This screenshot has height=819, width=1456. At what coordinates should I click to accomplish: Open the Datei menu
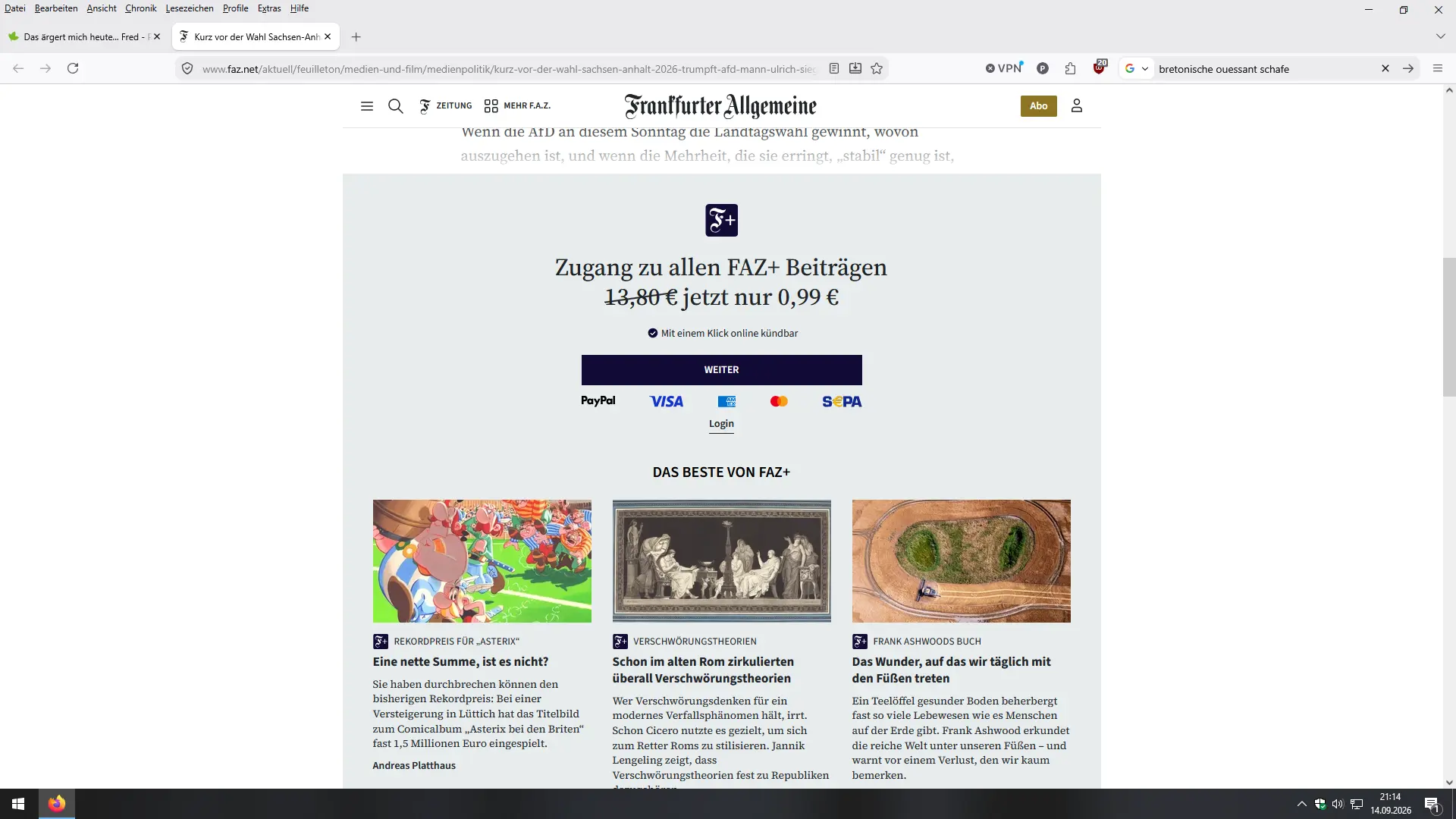click(14, 8)
